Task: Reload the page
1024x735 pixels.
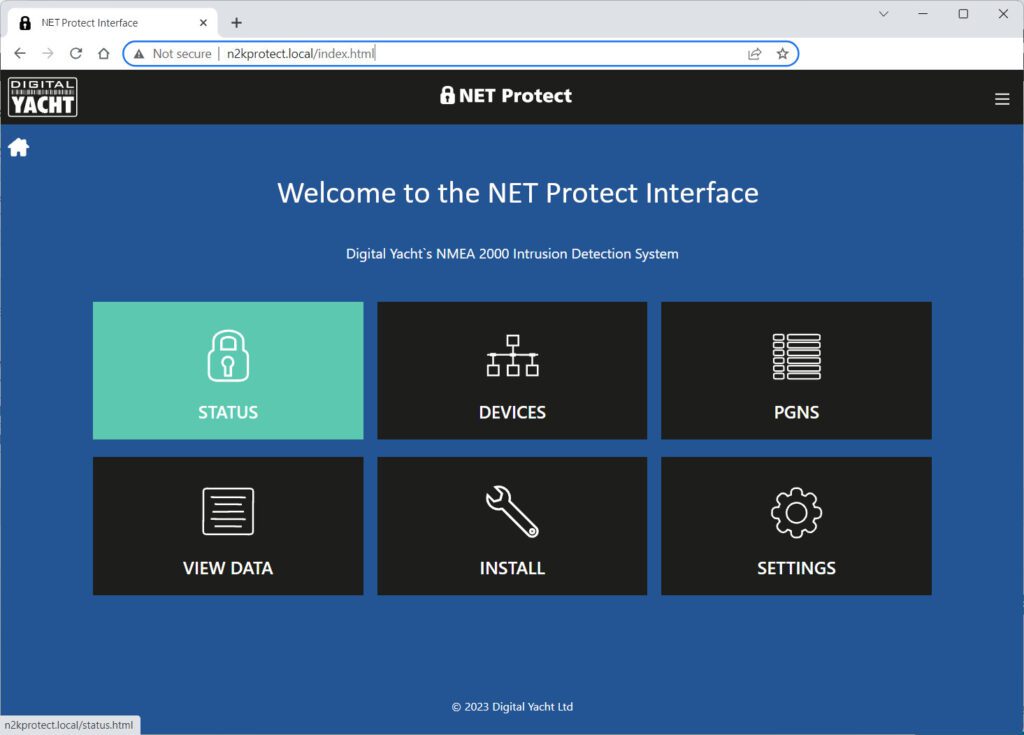Action: (x=76, y=53)
